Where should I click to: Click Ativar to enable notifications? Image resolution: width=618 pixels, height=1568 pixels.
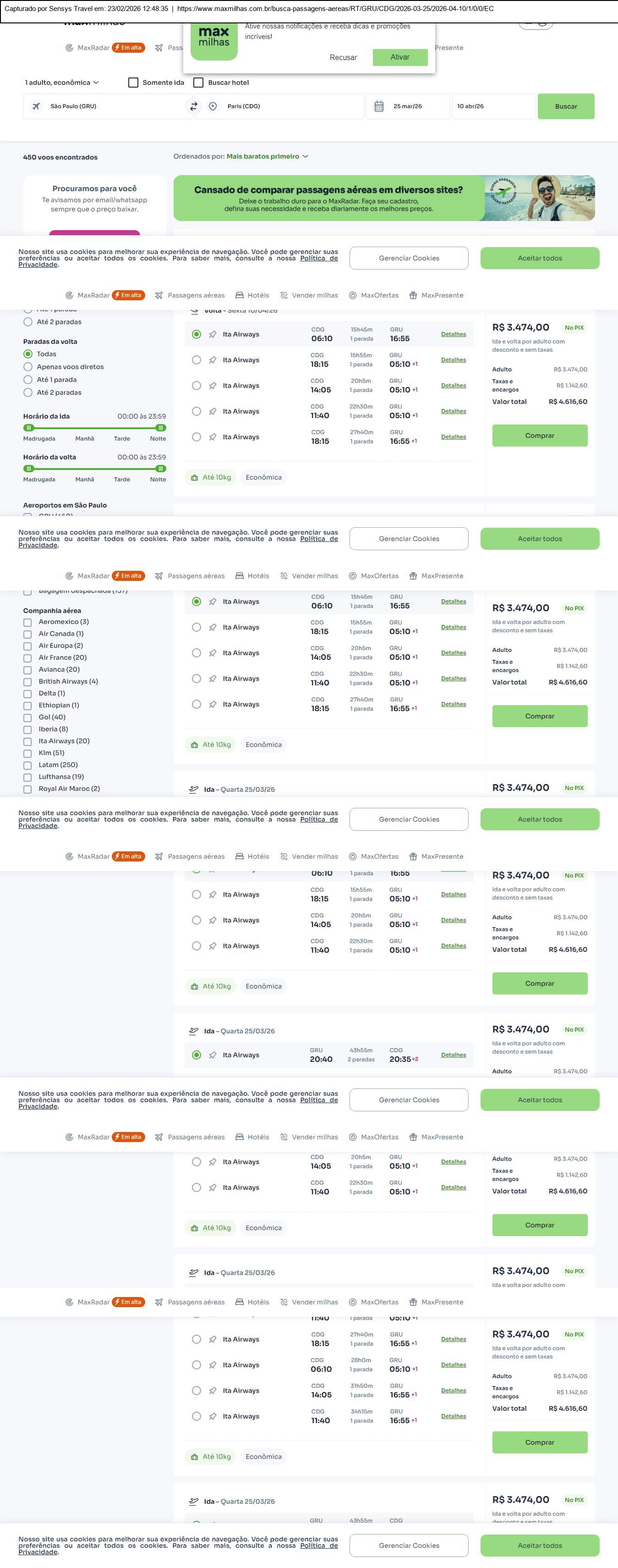coord(399,57)
